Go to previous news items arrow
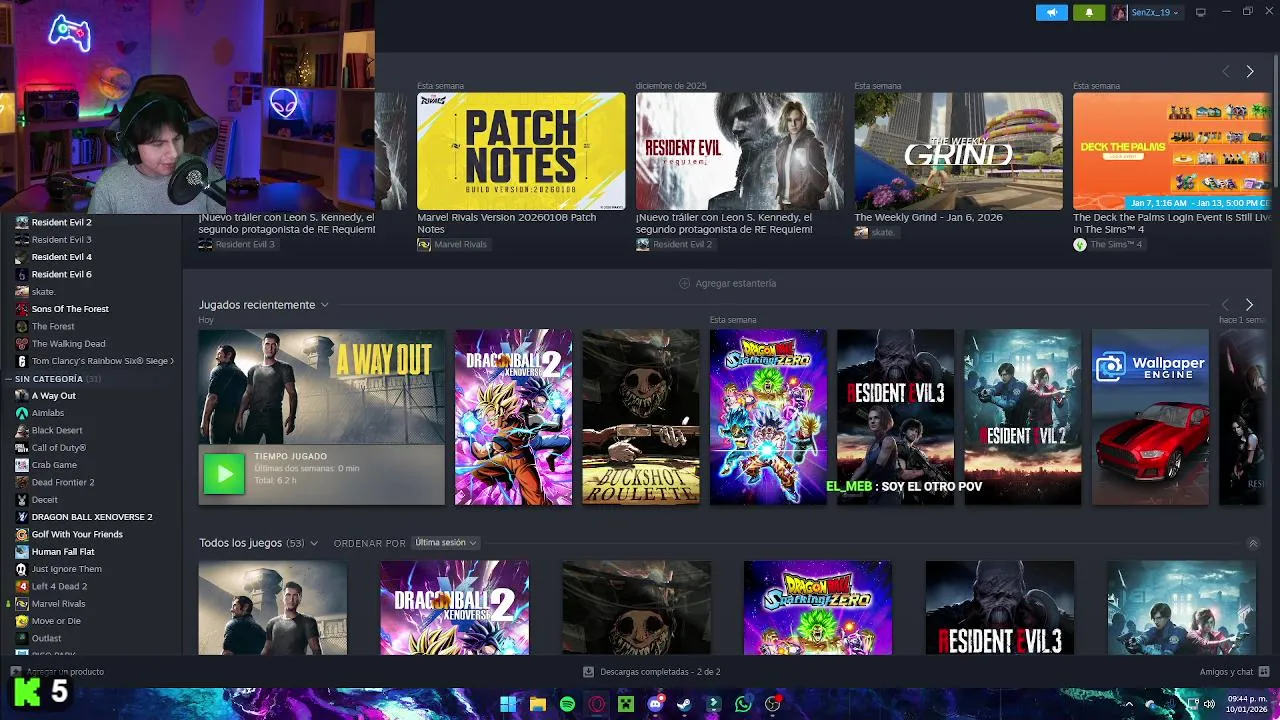This screenshot has height=720, width=1280. (x=1226, y=71)
